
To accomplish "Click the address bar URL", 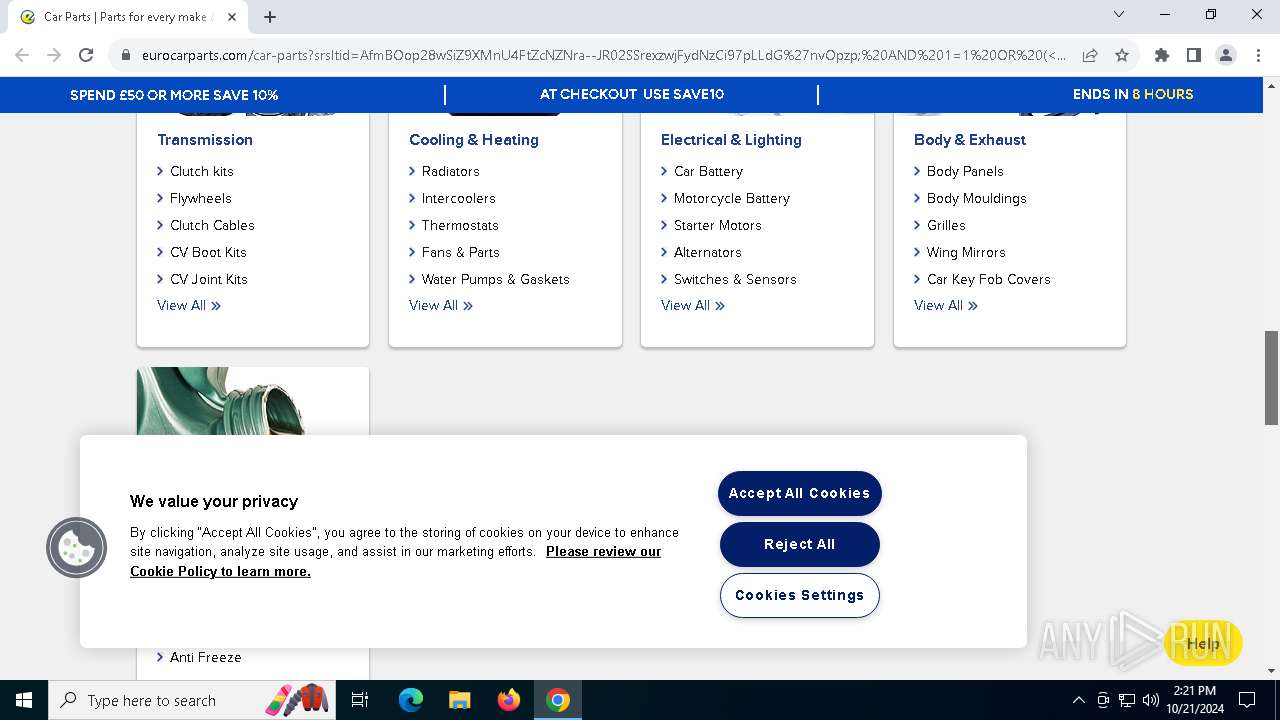I will click(x=604, y=55).
